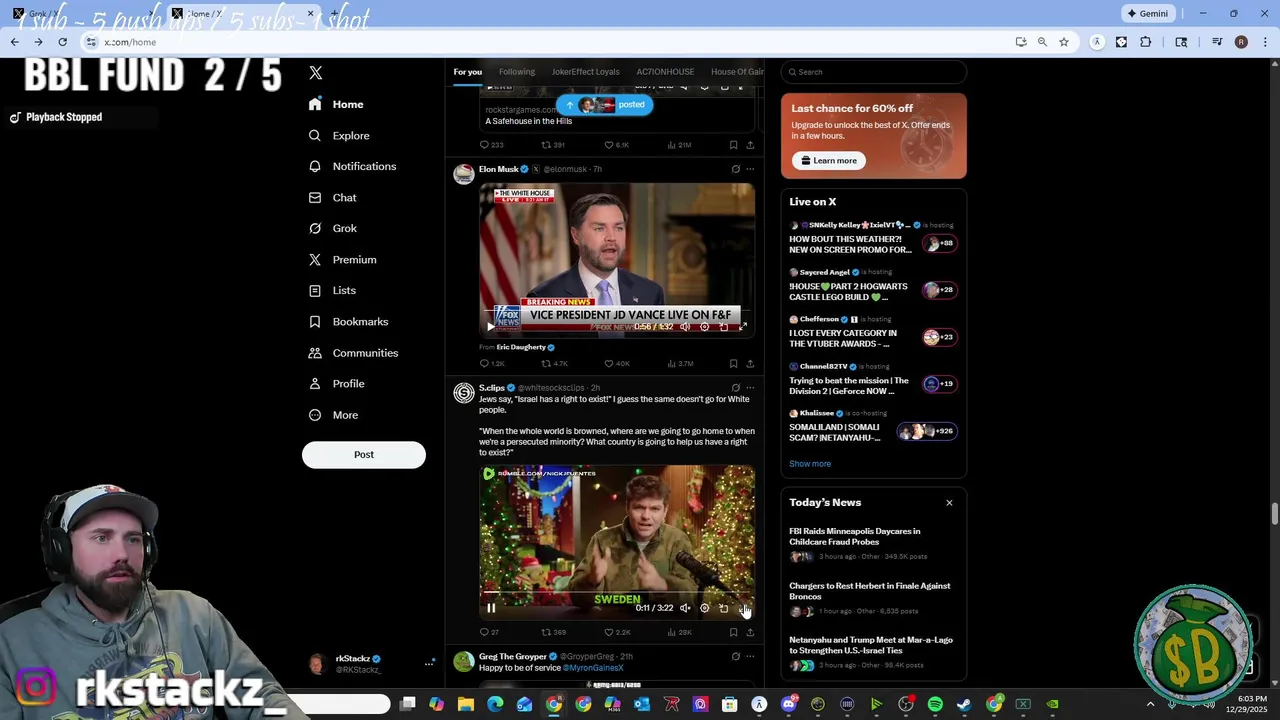Play the JD Vance Fox News video
This screenshot has width=1280, height=720.
pos(490,327)
